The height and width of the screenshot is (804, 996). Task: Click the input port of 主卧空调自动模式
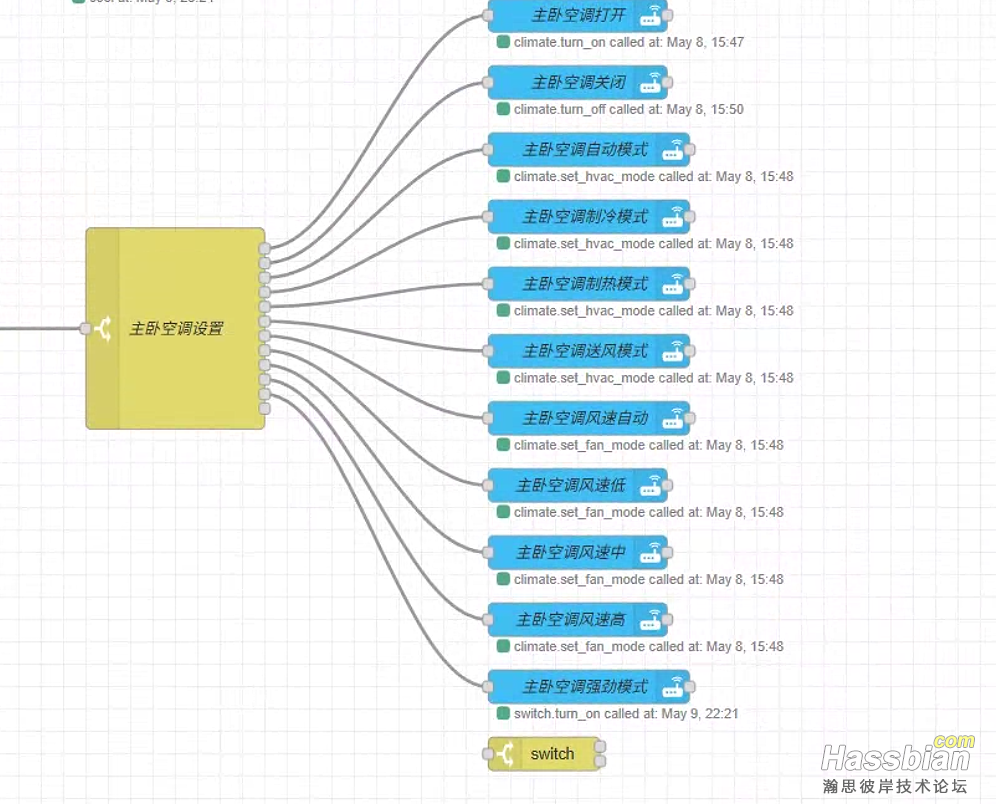coord(488,150)
